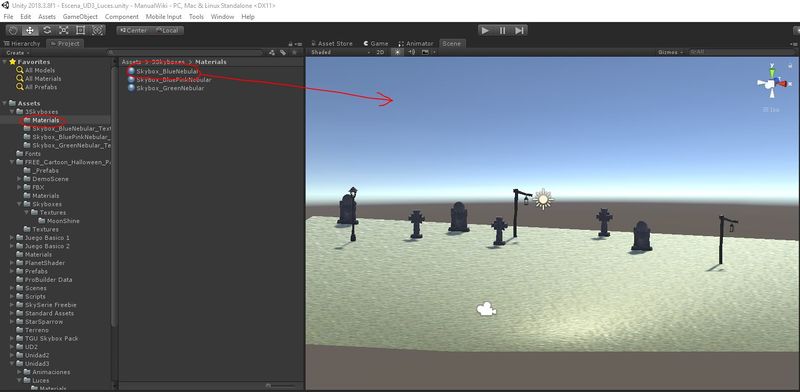Collapse the Unidad3 folder arrow
The width and height of the screenshot is (800, 392).
tap(12, 364)
